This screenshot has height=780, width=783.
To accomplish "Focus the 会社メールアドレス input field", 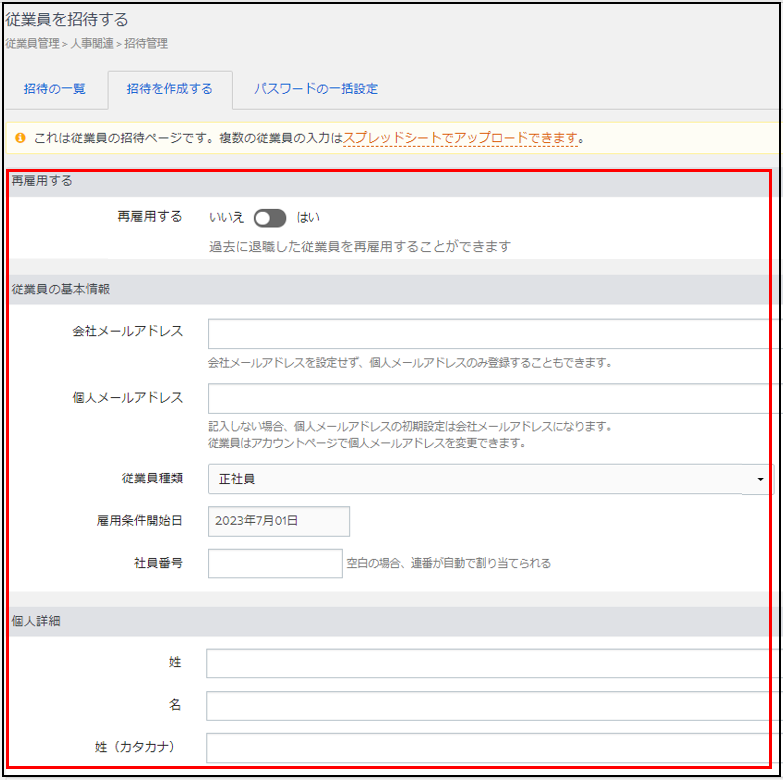I will point(490,334).
